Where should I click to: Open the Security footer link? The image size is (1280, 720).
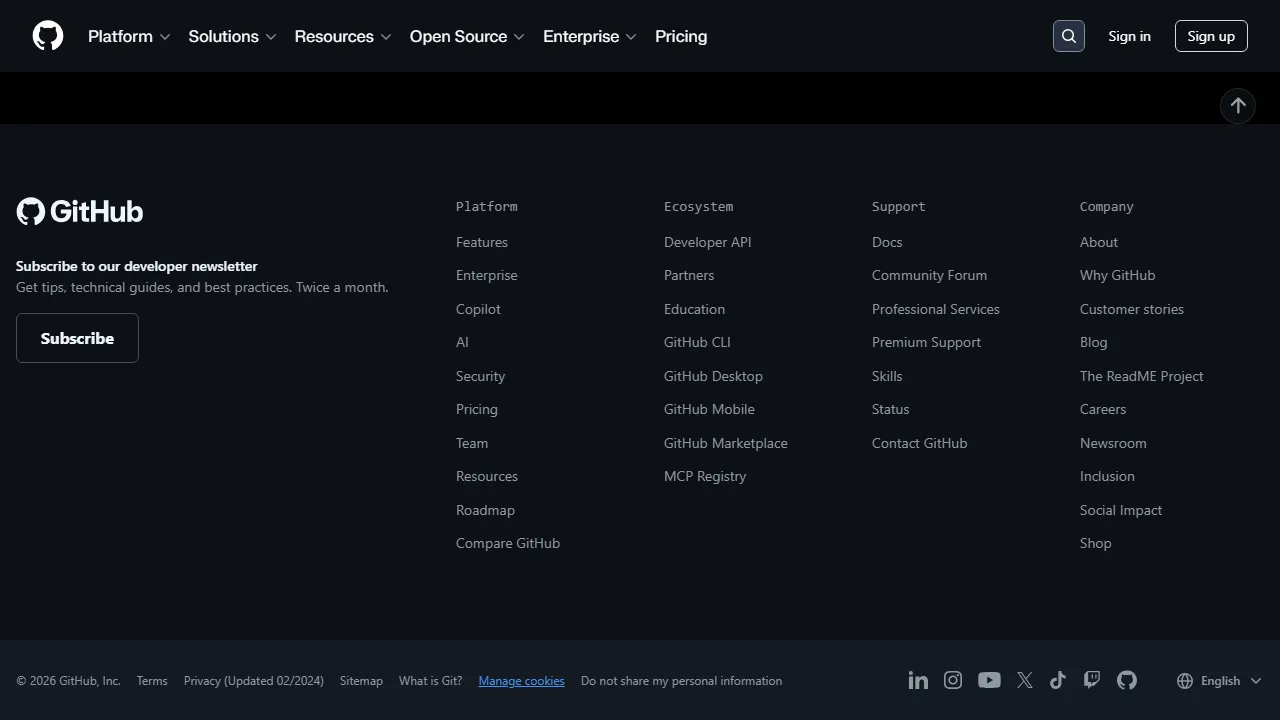(480, 376)
